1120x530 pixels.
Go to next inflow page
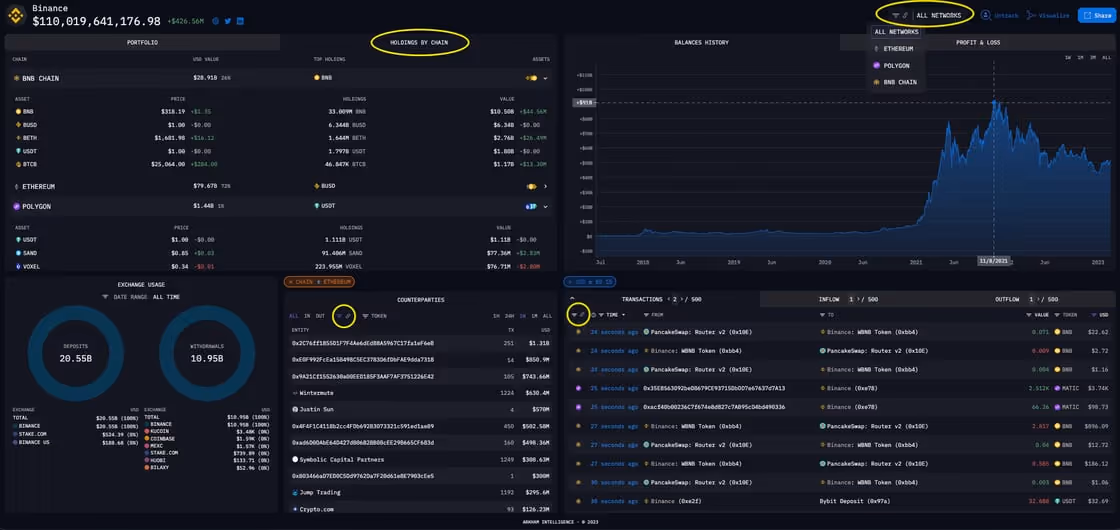click(858, 299)
